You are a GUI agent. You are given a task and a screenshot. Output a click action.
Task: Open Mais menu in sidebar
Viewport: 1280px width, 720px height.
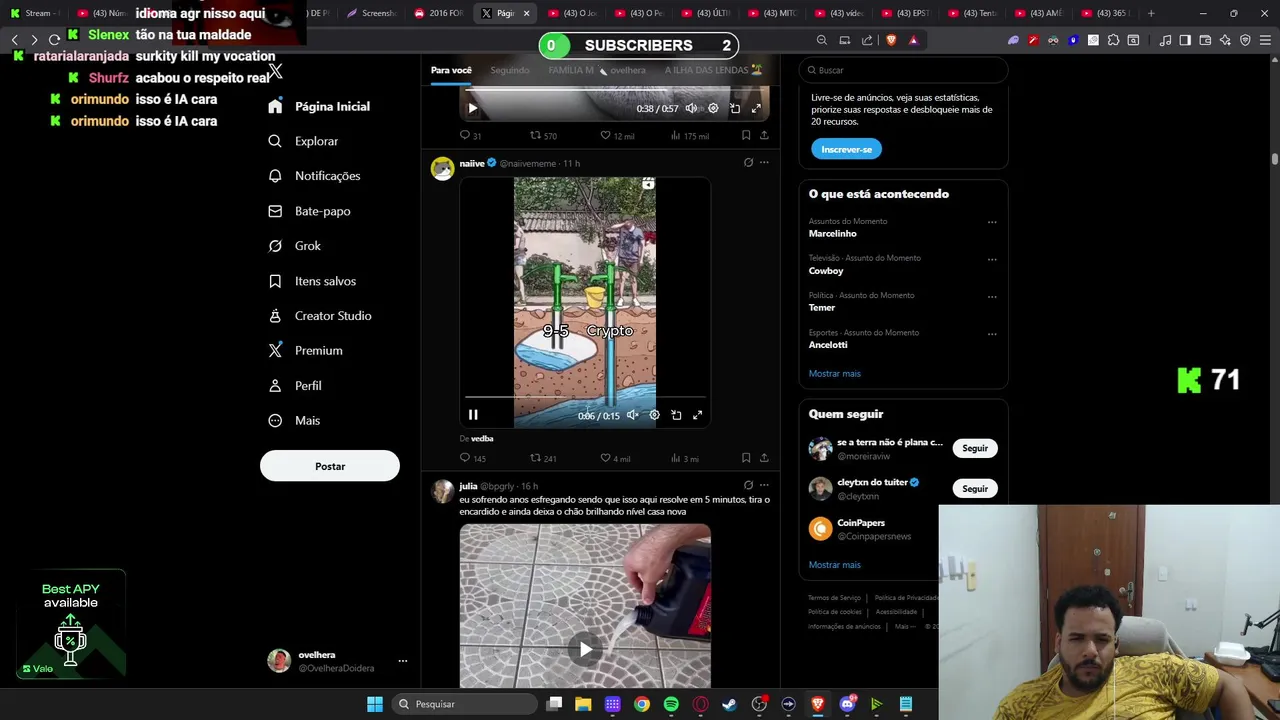(x=294, y=421)
